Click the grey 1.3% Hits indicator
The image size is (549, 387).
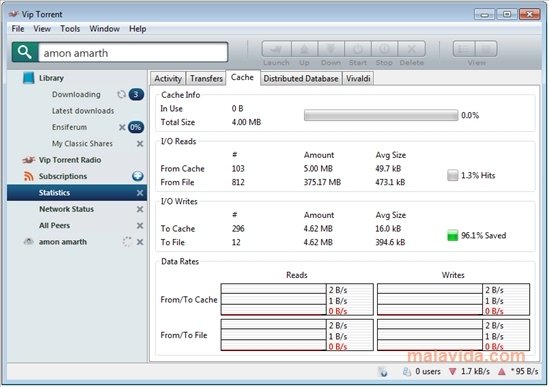click(452, 175)
